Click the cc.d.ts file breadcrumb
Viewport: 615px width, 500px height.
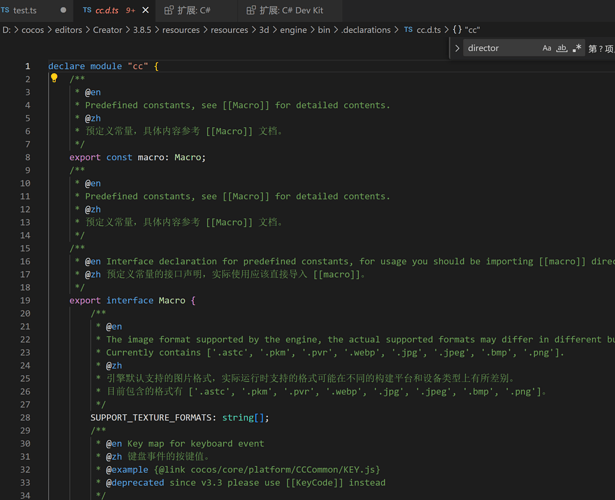428,30
